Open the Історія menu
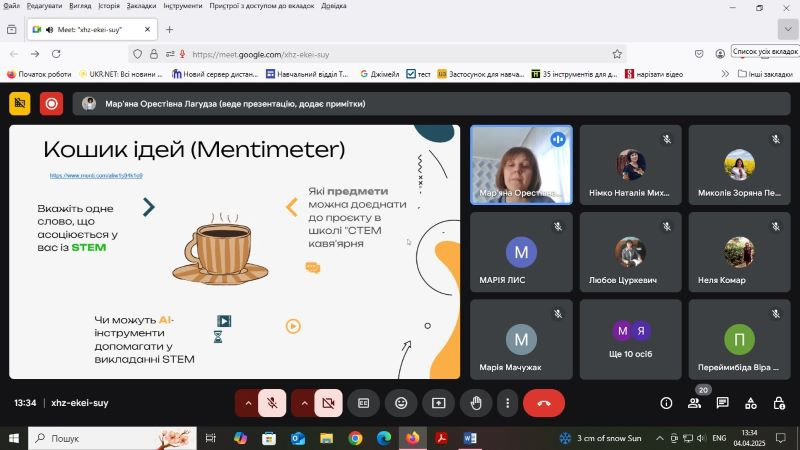Viewport: 800px width, 450px height. (x=109, y=6)
